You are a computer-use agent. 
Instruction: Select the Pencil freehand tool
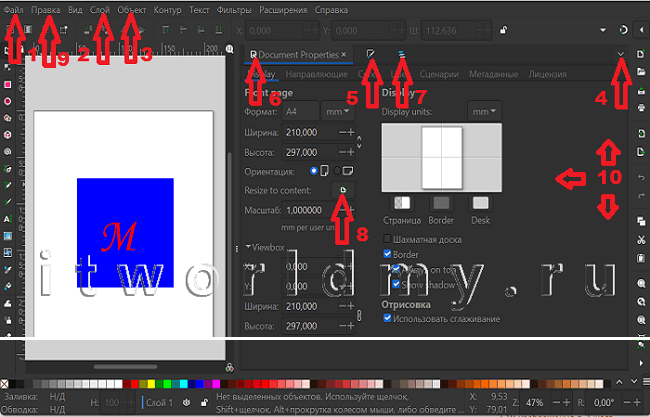point(7,185)
